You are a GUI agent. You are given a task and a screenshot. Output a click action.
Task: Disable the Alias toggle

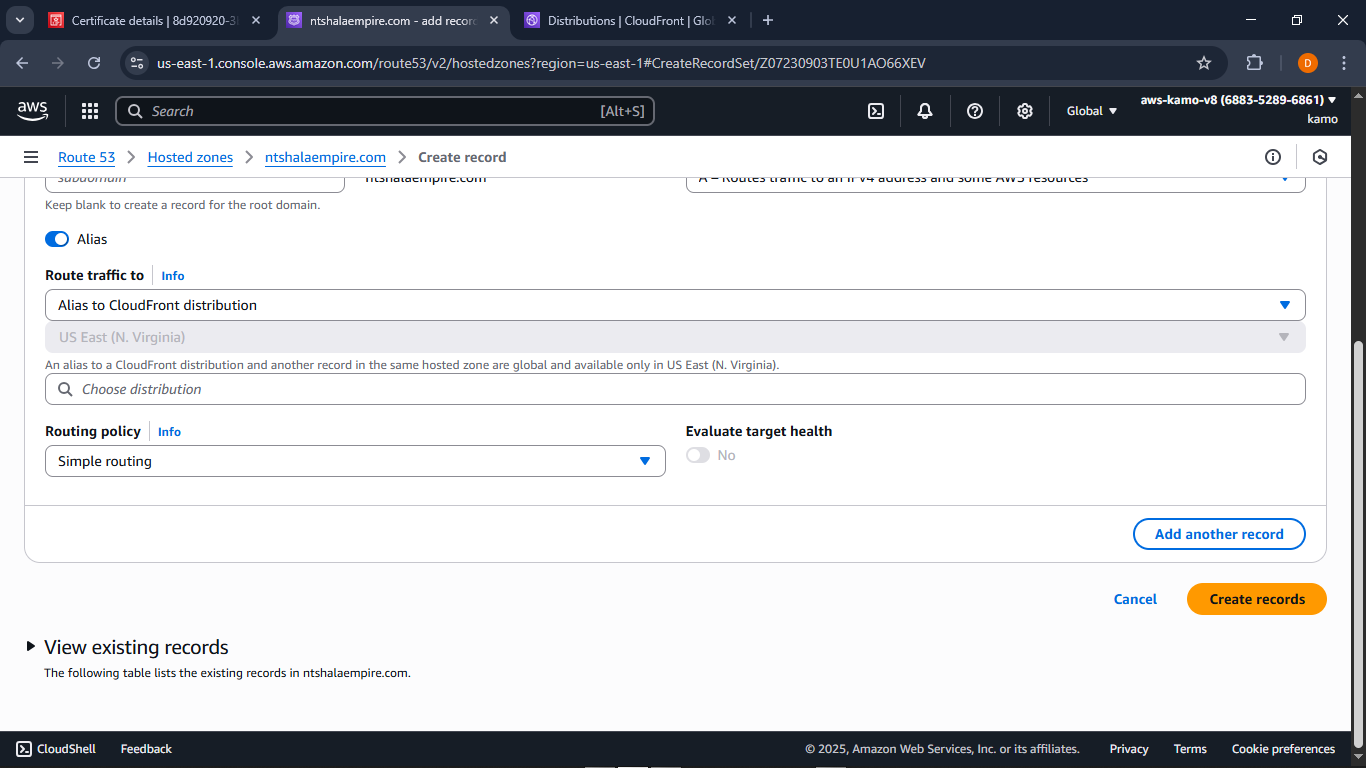(x=57, y=239)
